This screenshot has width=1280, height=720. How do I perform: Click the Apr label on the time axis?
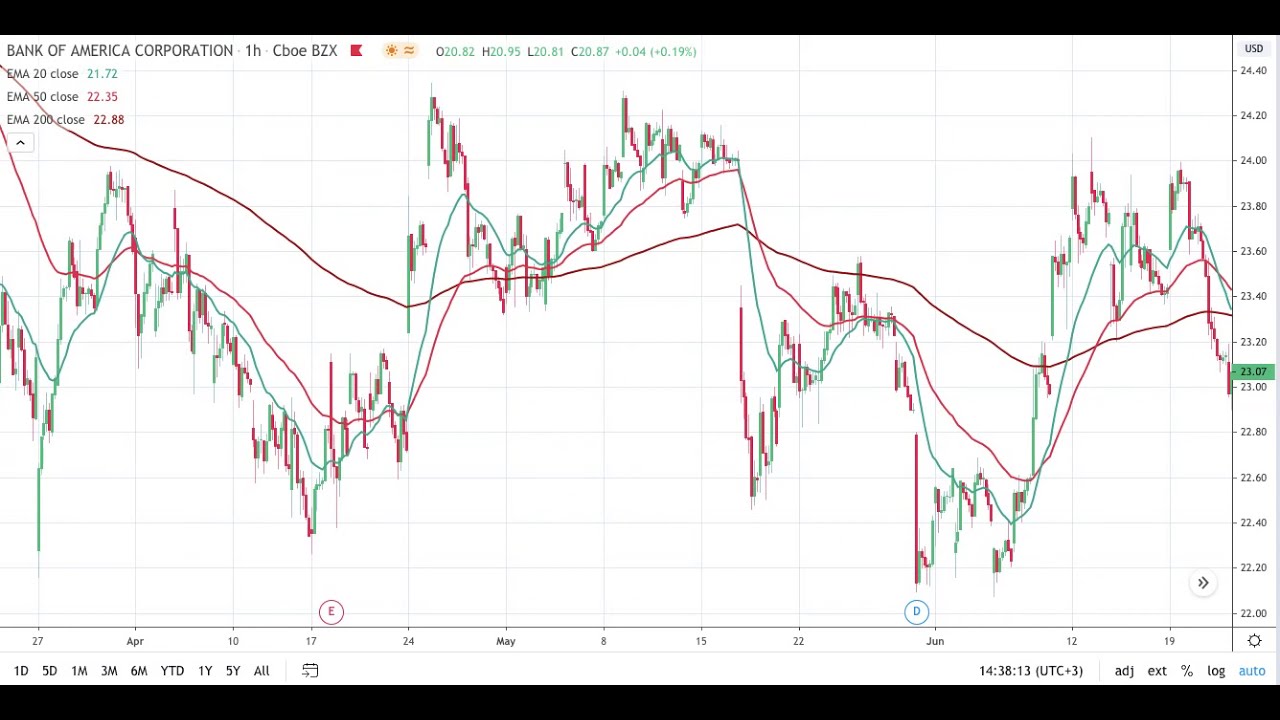135,641
